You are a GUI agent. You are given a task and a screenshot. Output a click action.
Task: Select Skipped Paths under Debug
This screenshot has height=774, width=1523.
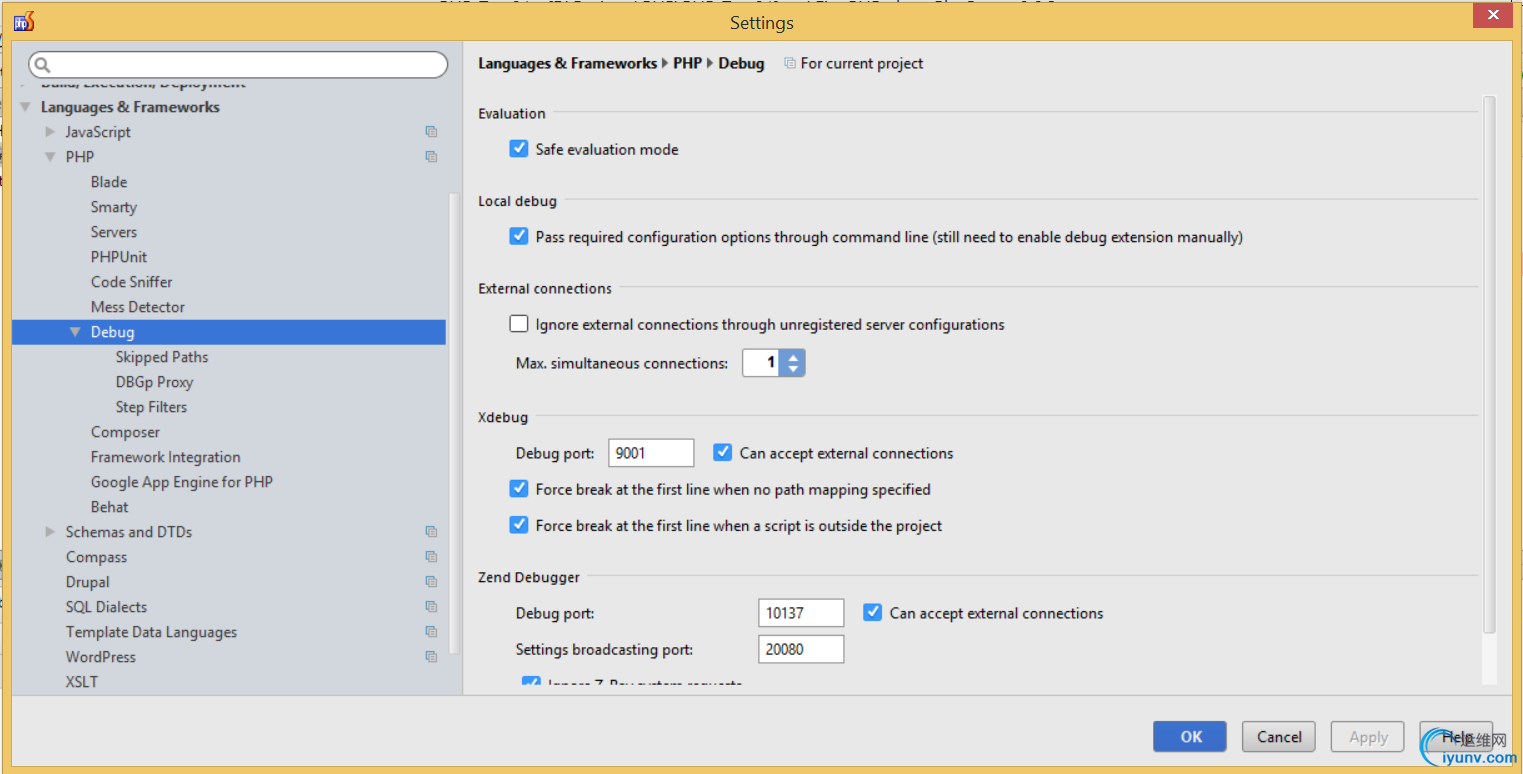[162, 357]
